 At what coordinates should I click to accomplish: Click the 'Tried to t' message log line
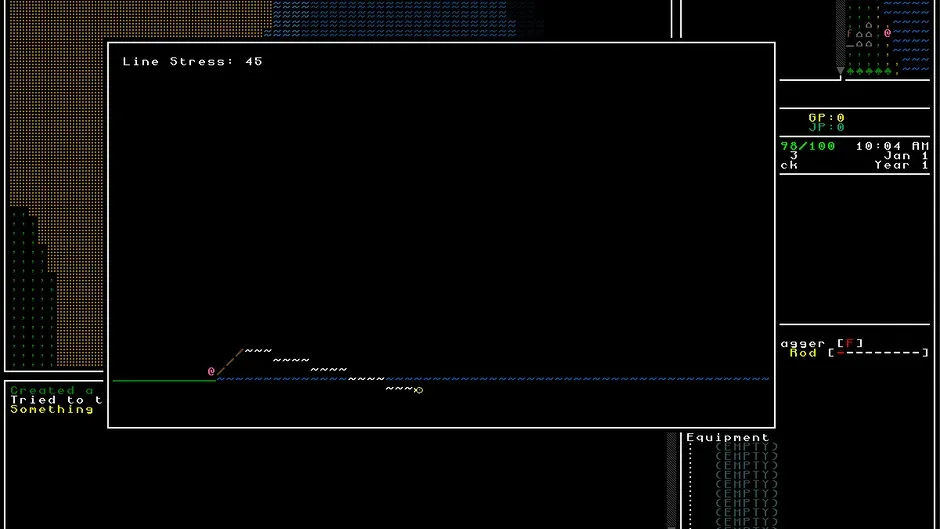coord(56,400)
